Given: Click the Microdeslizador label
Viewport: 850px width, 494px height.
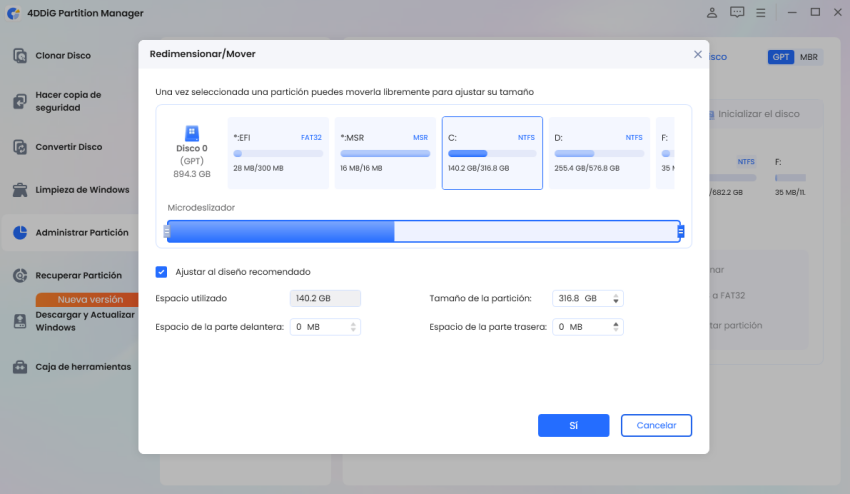Looking at the screenshot, I should (x=201, y=208).
